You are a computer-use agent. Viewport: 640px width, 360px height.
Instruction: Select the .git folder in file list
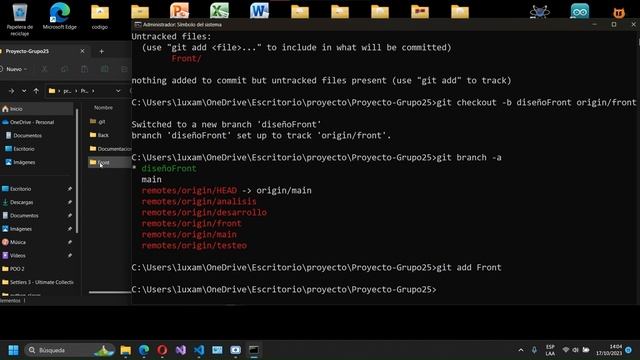tap(101, 122)
